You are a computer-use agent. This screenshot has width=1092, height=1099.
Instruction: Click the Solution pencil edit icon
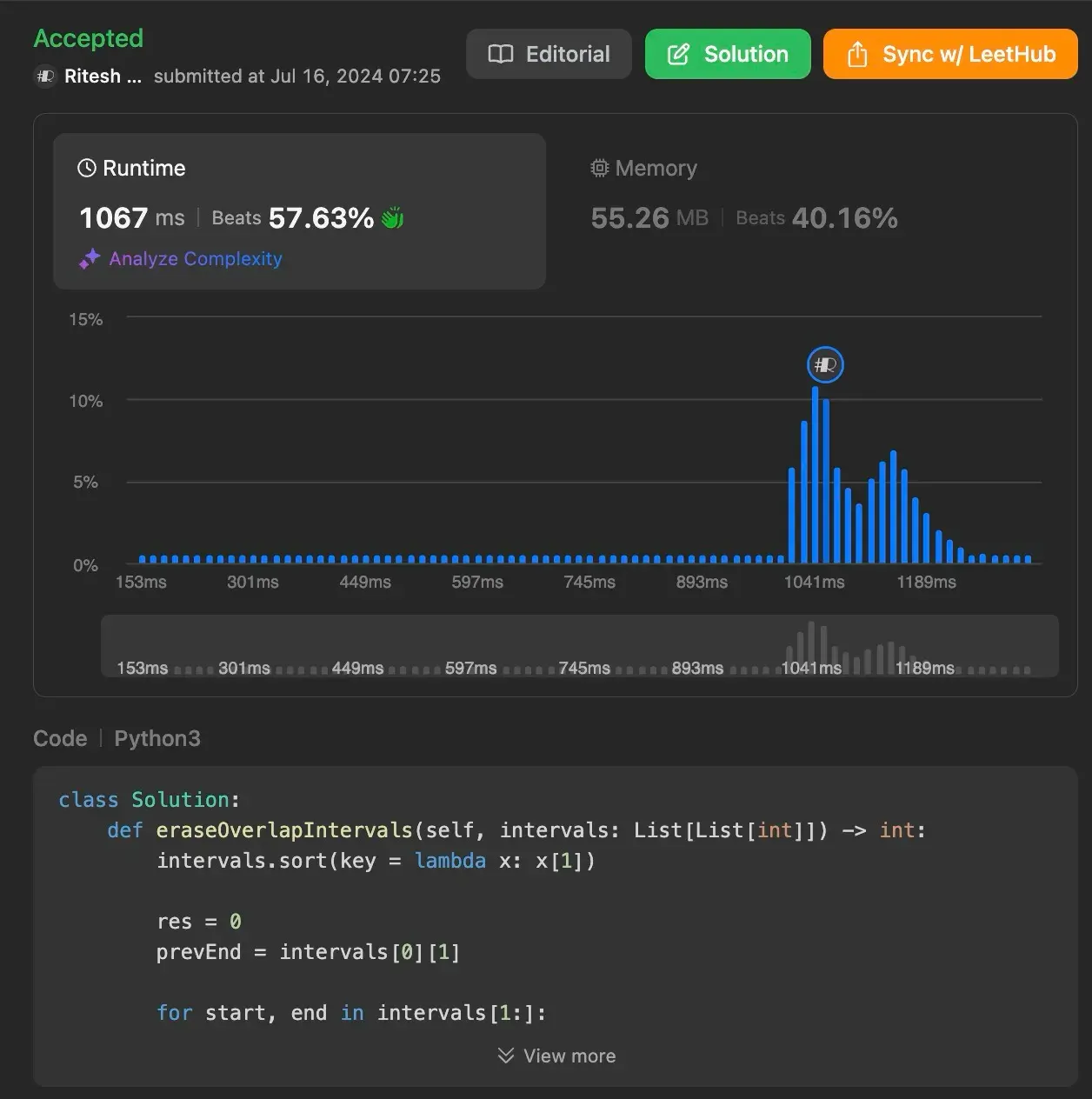tap(678, 55)
